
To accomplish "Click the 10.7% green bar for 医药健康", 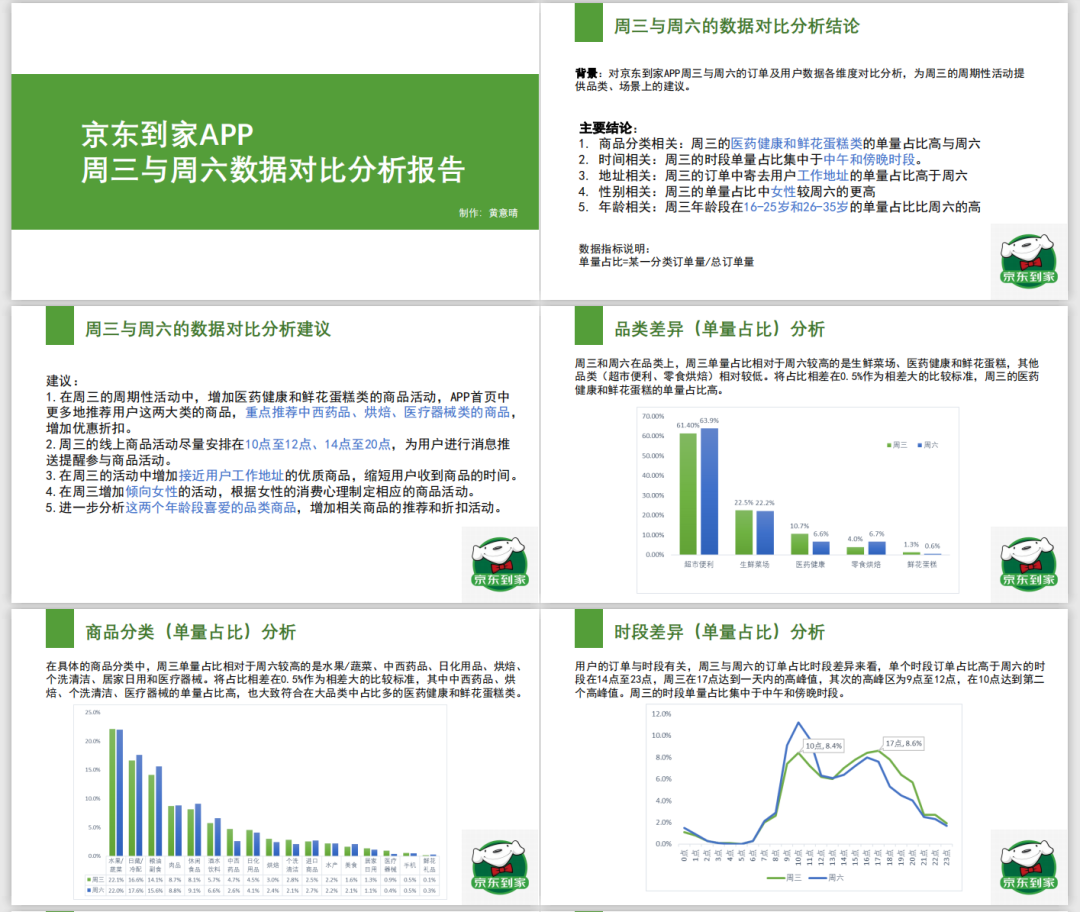I will (x=800, y=544).
